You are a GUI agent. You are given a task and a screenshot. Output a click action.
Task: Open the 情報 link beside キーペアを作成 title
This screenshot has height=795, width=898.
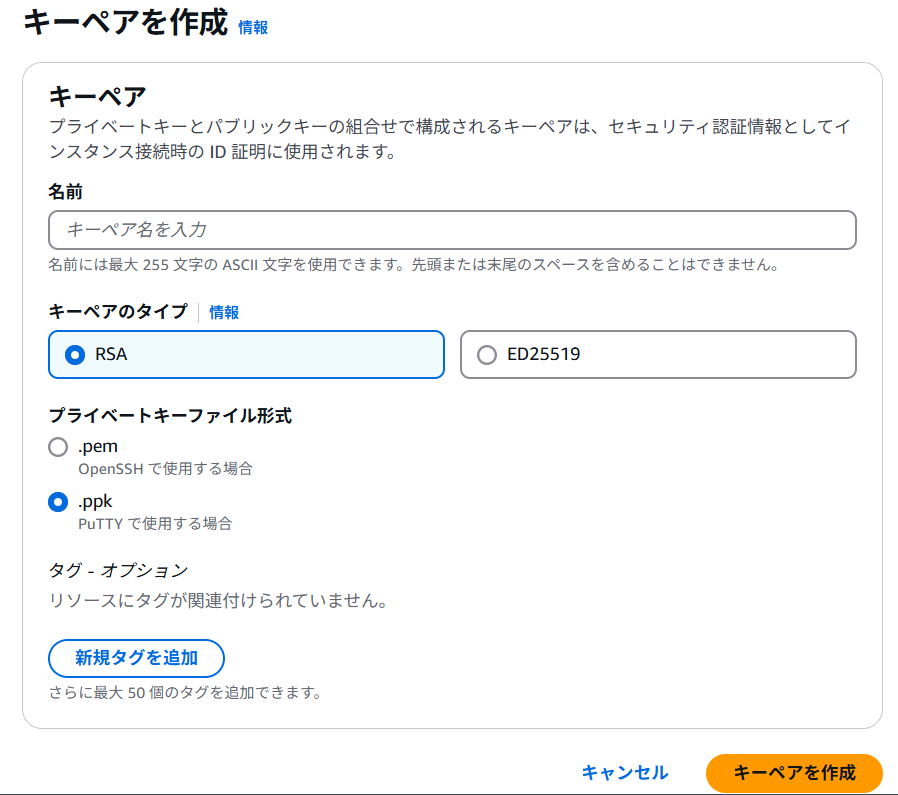pyautogui.click(x=253, y=27)
